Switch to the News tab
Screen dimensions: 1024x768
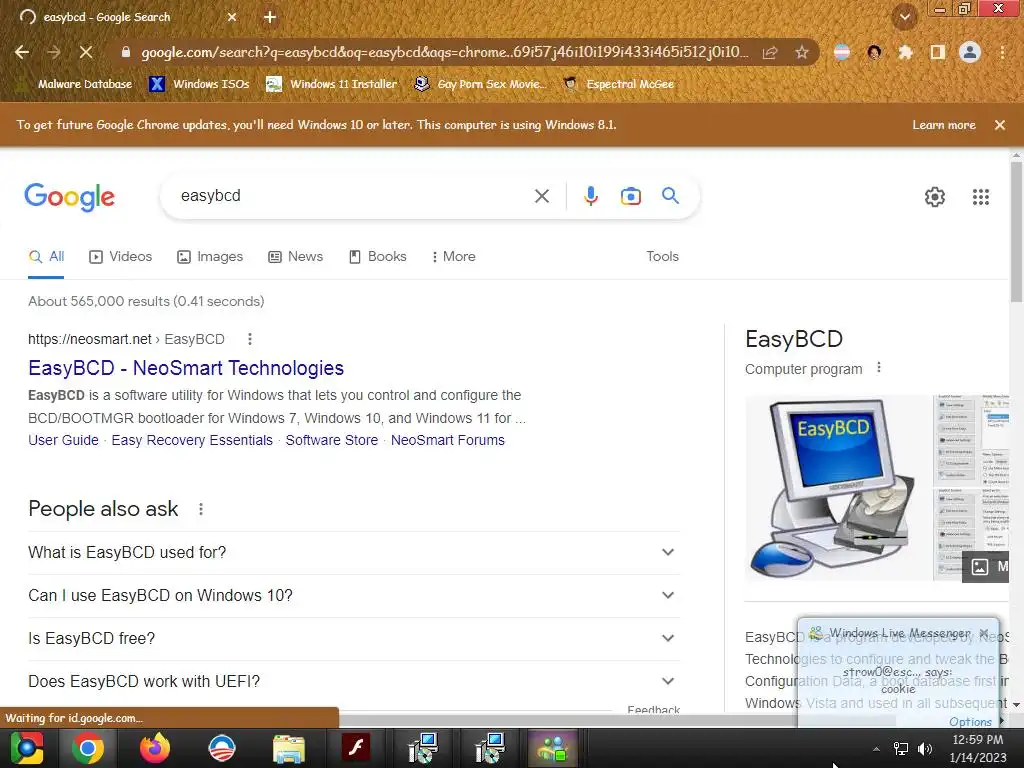296,257
